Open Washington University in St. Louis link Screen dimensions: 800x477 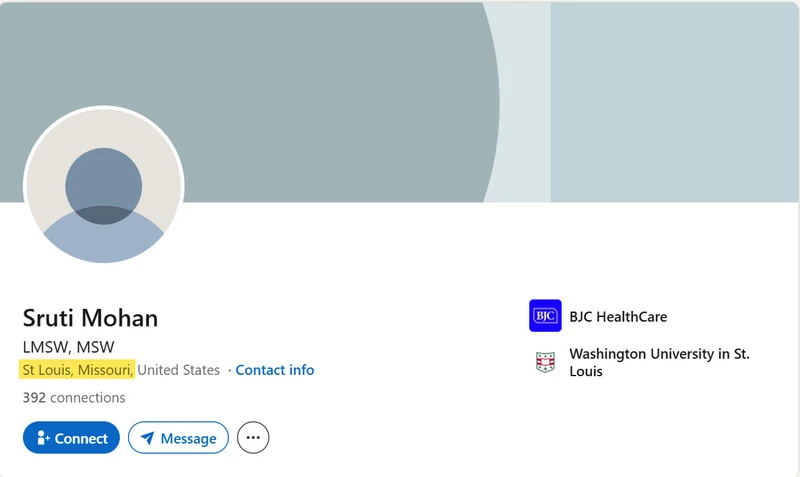(659, 362)
